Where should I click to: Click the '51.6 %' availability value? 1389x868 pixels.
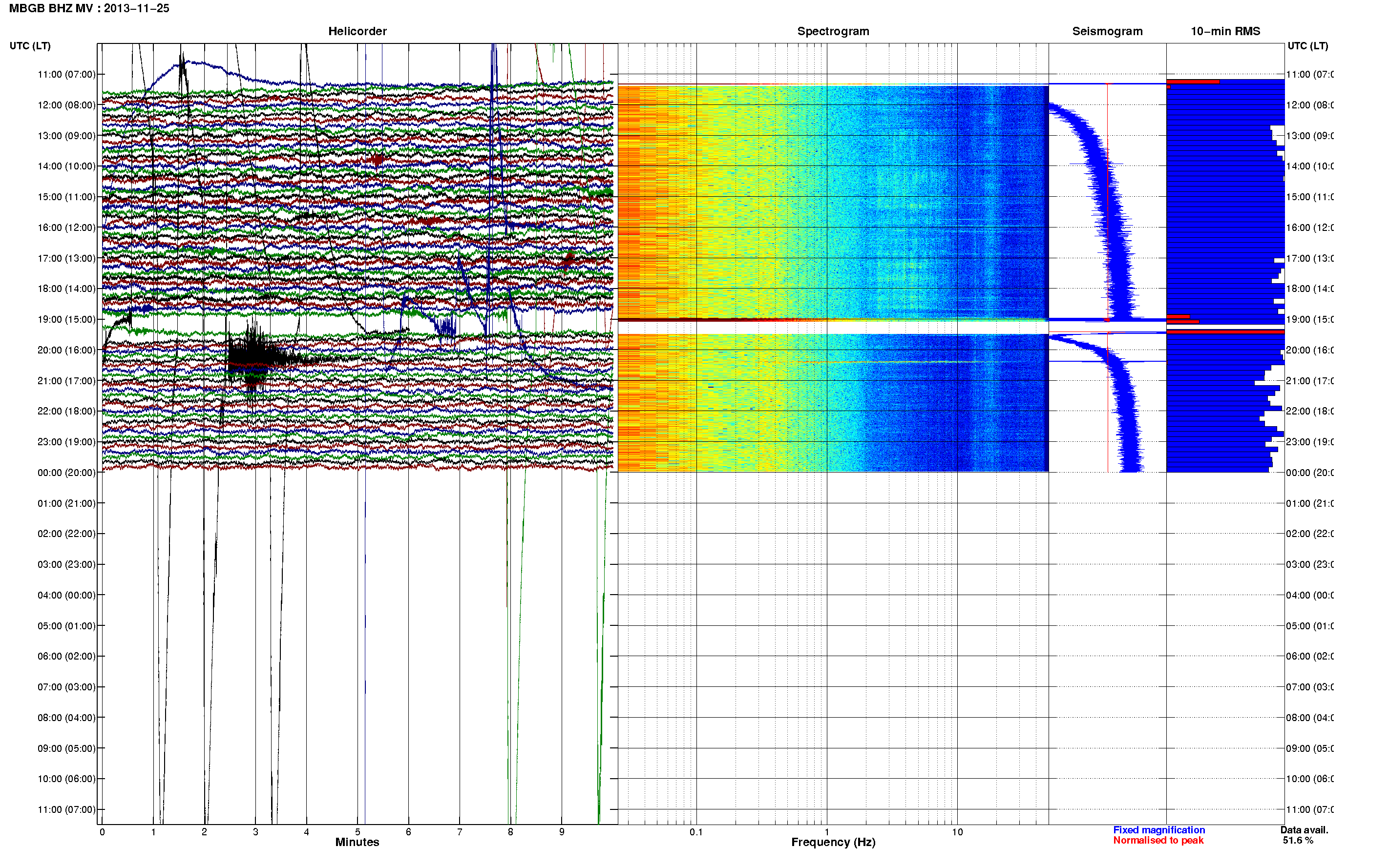click(x=1298, y=841)
